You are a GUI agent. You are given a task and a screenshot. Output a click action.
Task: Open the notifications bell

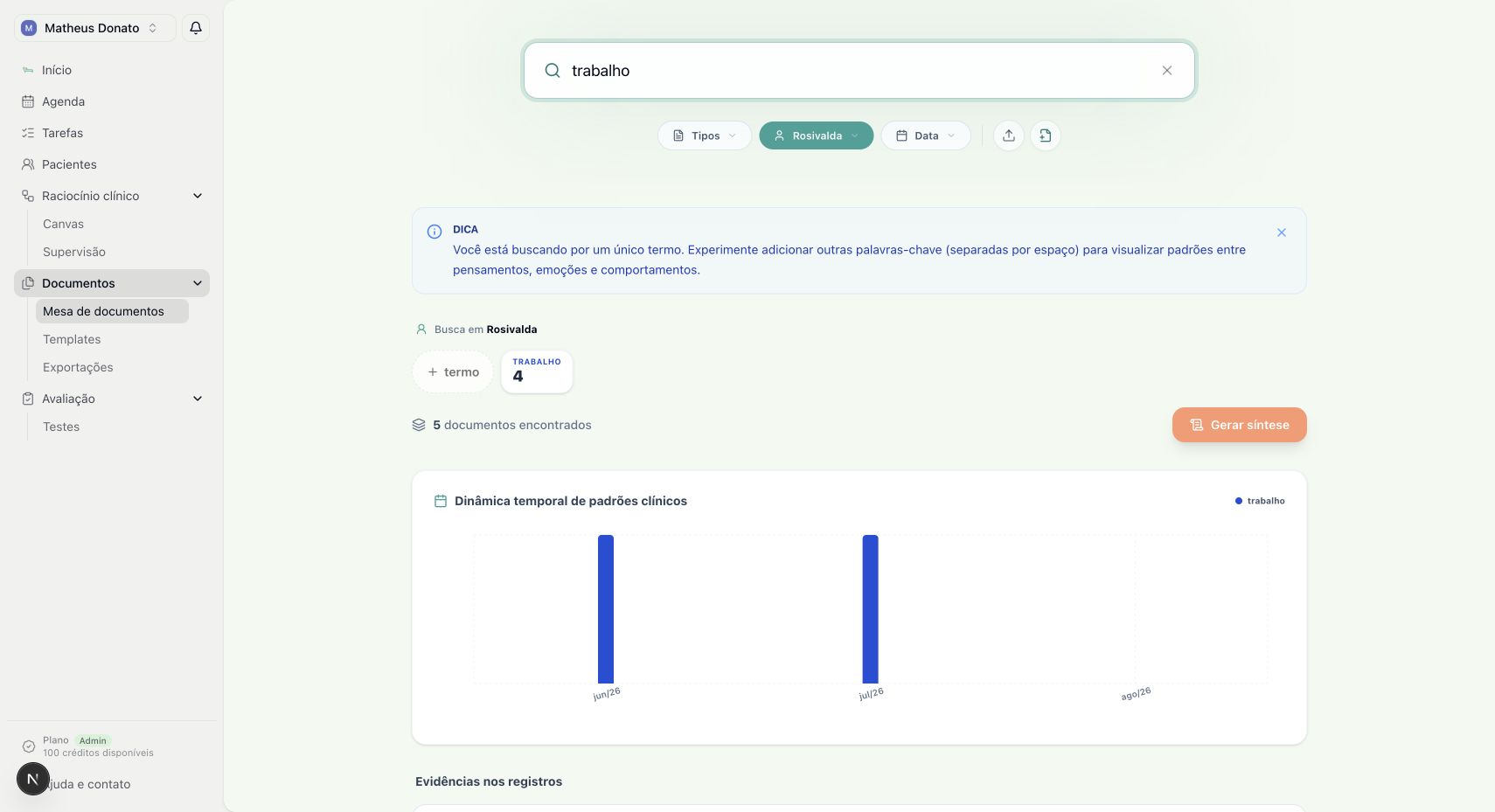click(x=196, y=28)
